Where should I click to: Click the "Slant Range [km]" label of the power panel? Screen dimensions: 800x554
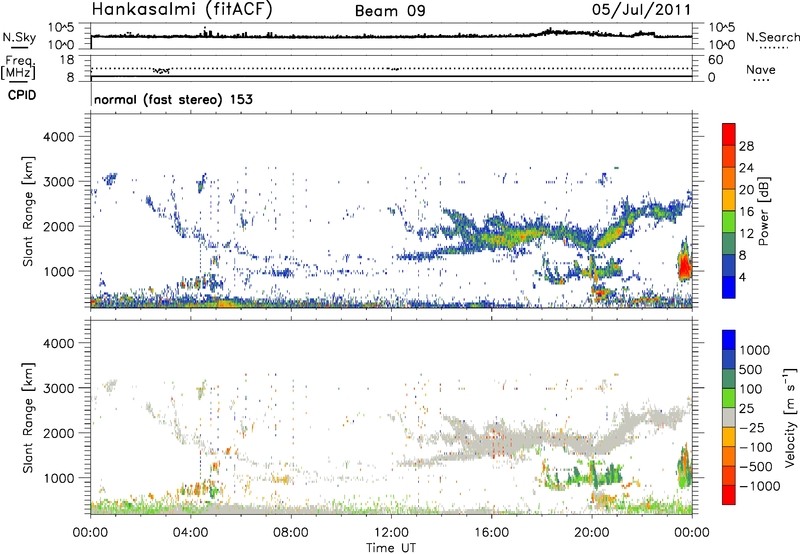[28, 211]
